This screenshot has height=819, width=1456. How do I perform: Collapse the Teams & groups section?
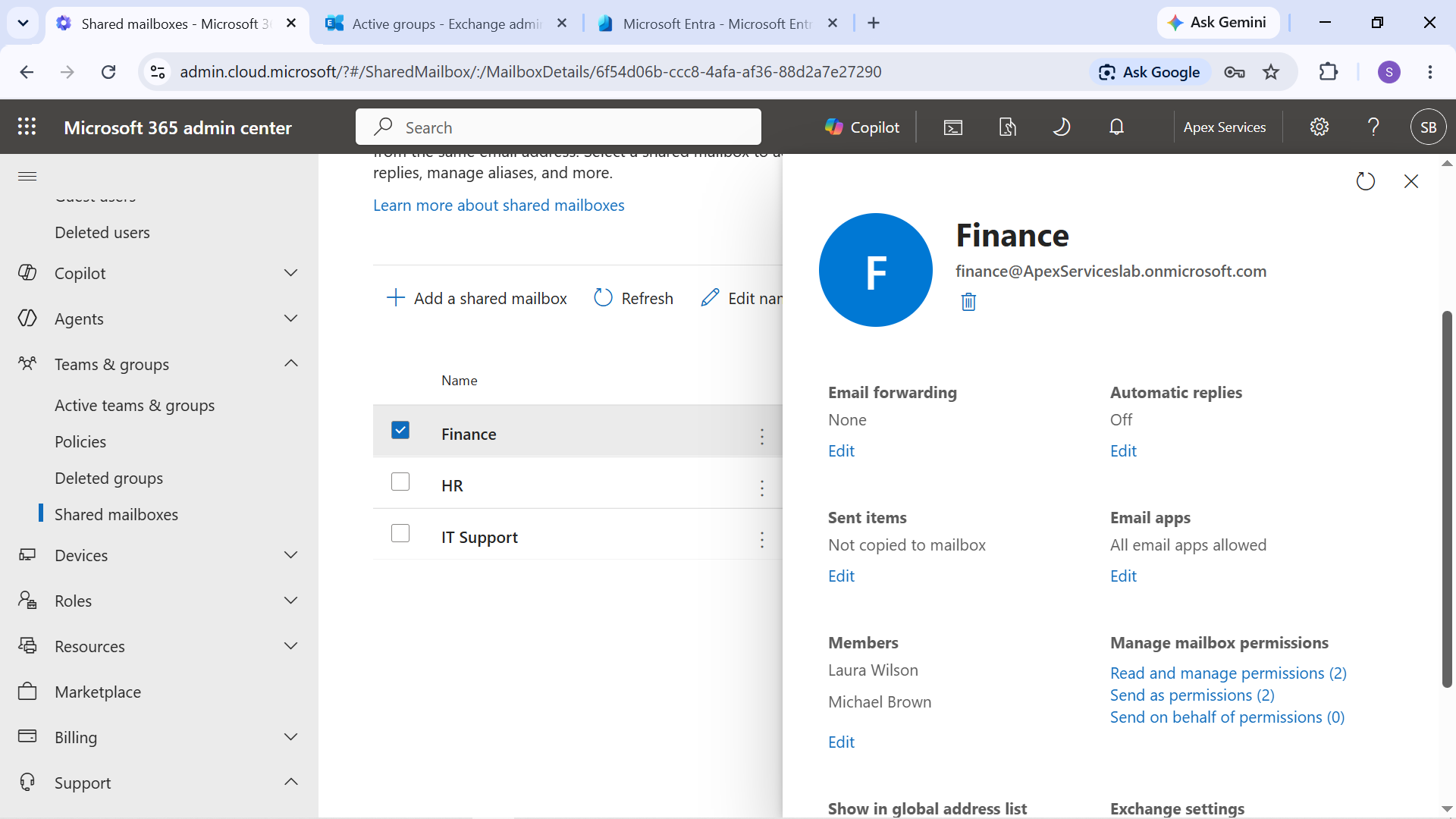point(290,364)
